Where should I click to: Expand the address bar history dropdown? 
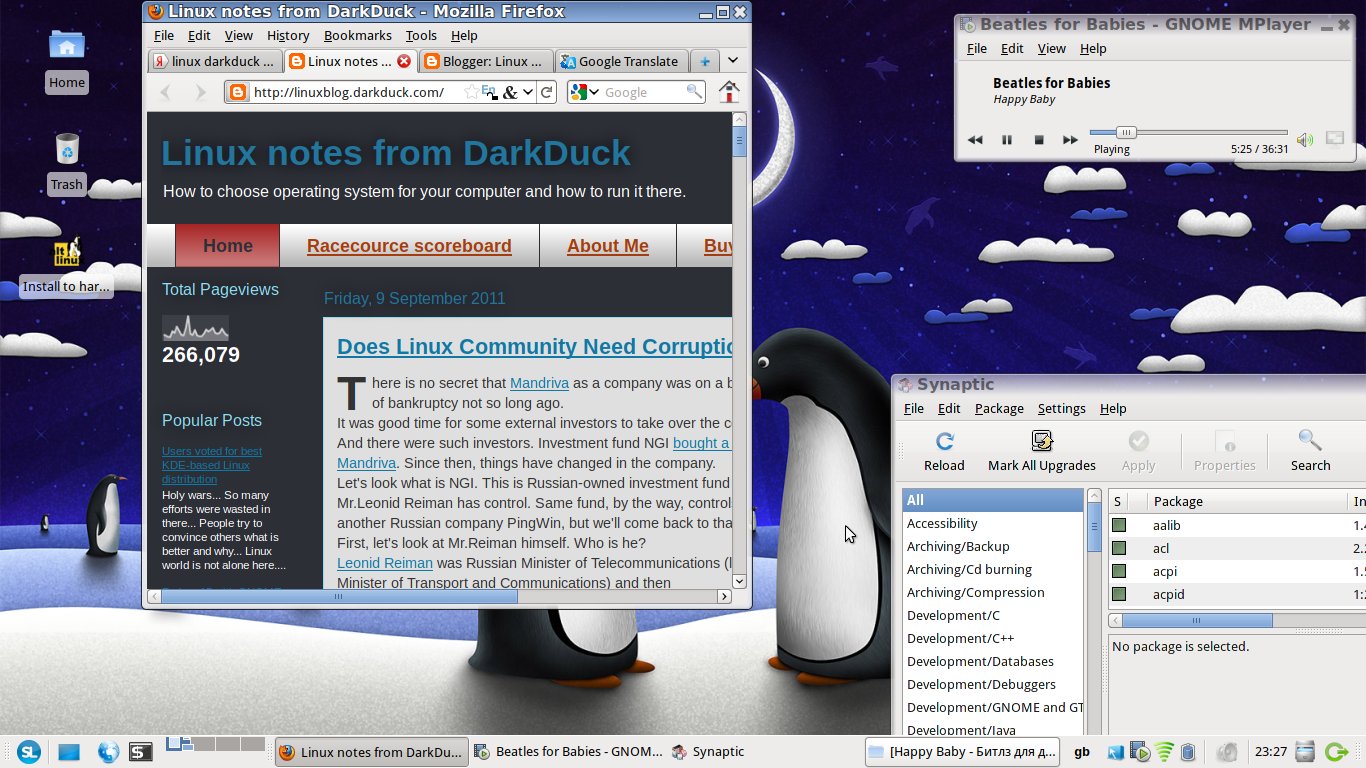[530, 91]
